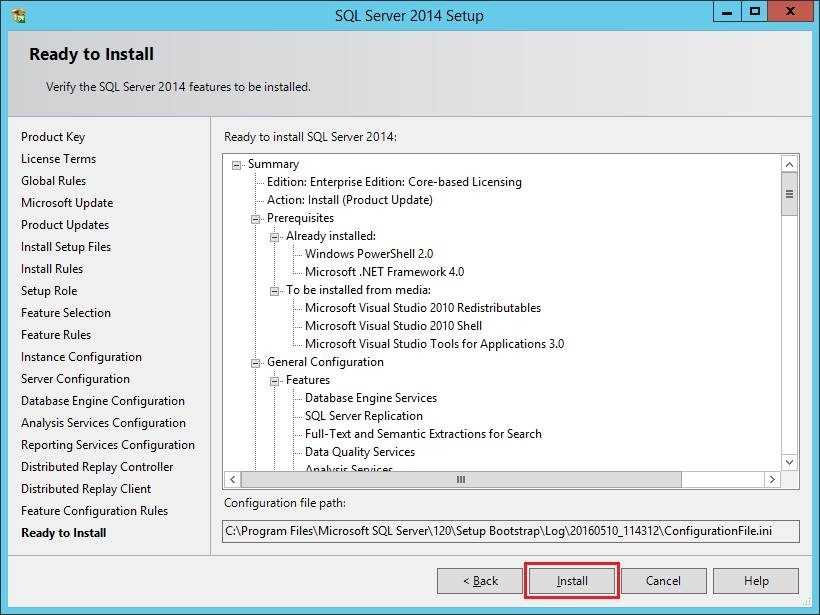This screenshot has width=820, height=615.
Task: Maximize the setup window
Action: [x=755, y=12]
